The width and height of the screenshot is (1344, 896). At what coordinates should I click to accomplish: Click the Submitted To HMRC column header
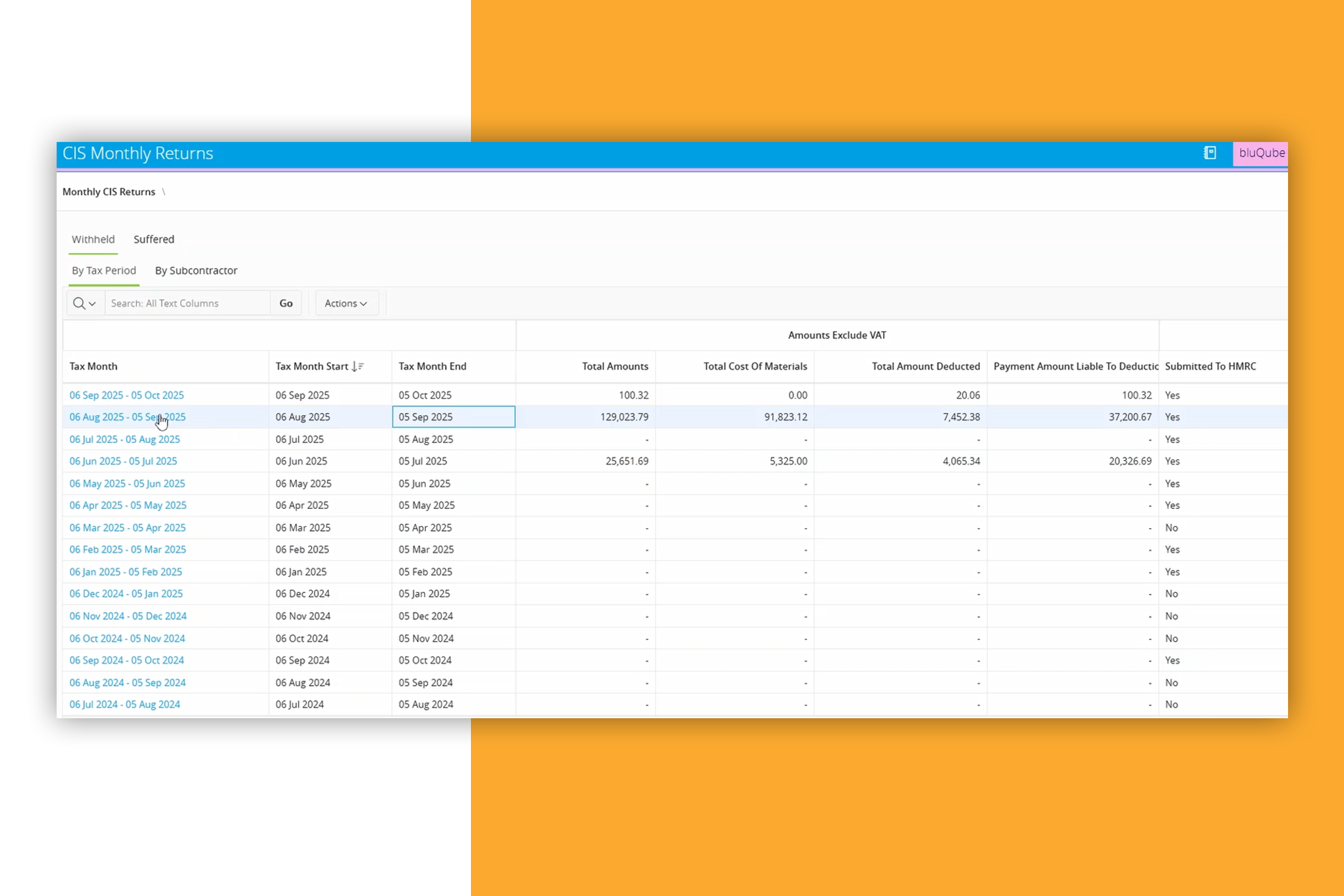click(1210, 366)
